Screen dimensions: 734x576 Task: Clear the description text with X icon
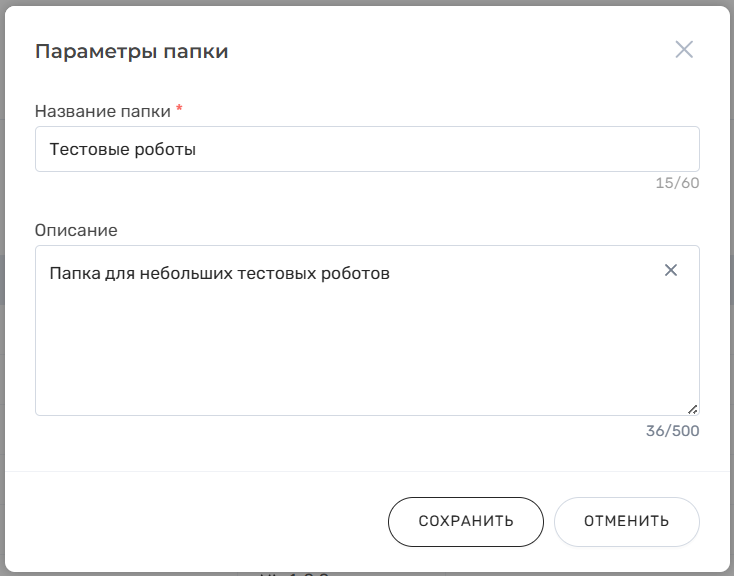click(x=671, y=270)
